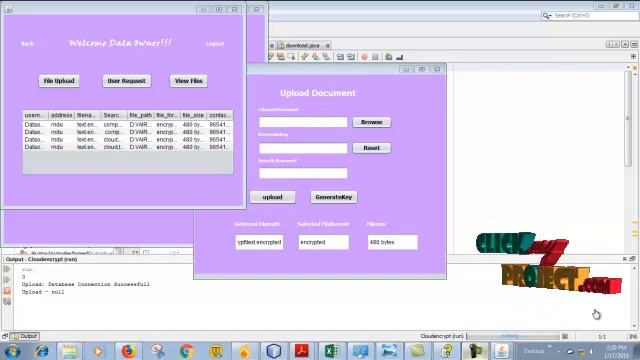Image resolution: width=640 pixels, height=360 pixels.
Task: Open the VirtualBox cube icon in taskbar
Action: pyautogui.click(x=273, y=351)
